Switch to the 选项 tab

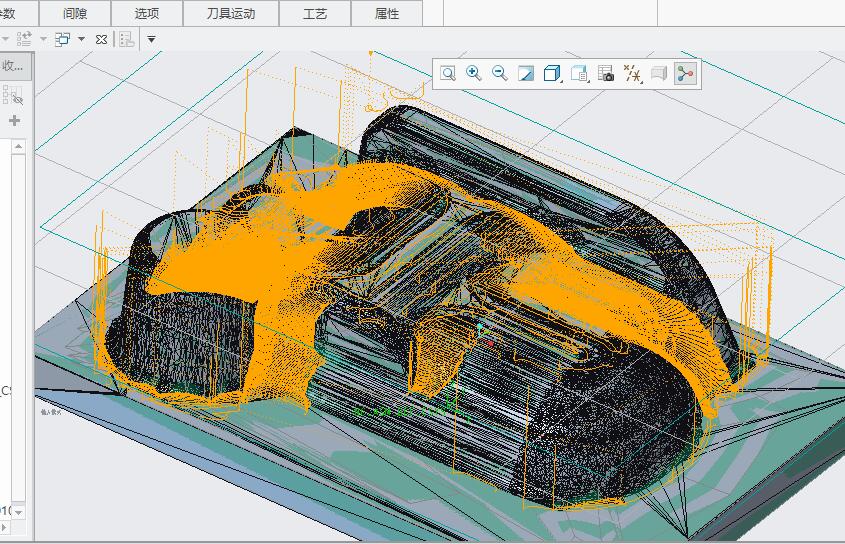click(x=147, y=13)
